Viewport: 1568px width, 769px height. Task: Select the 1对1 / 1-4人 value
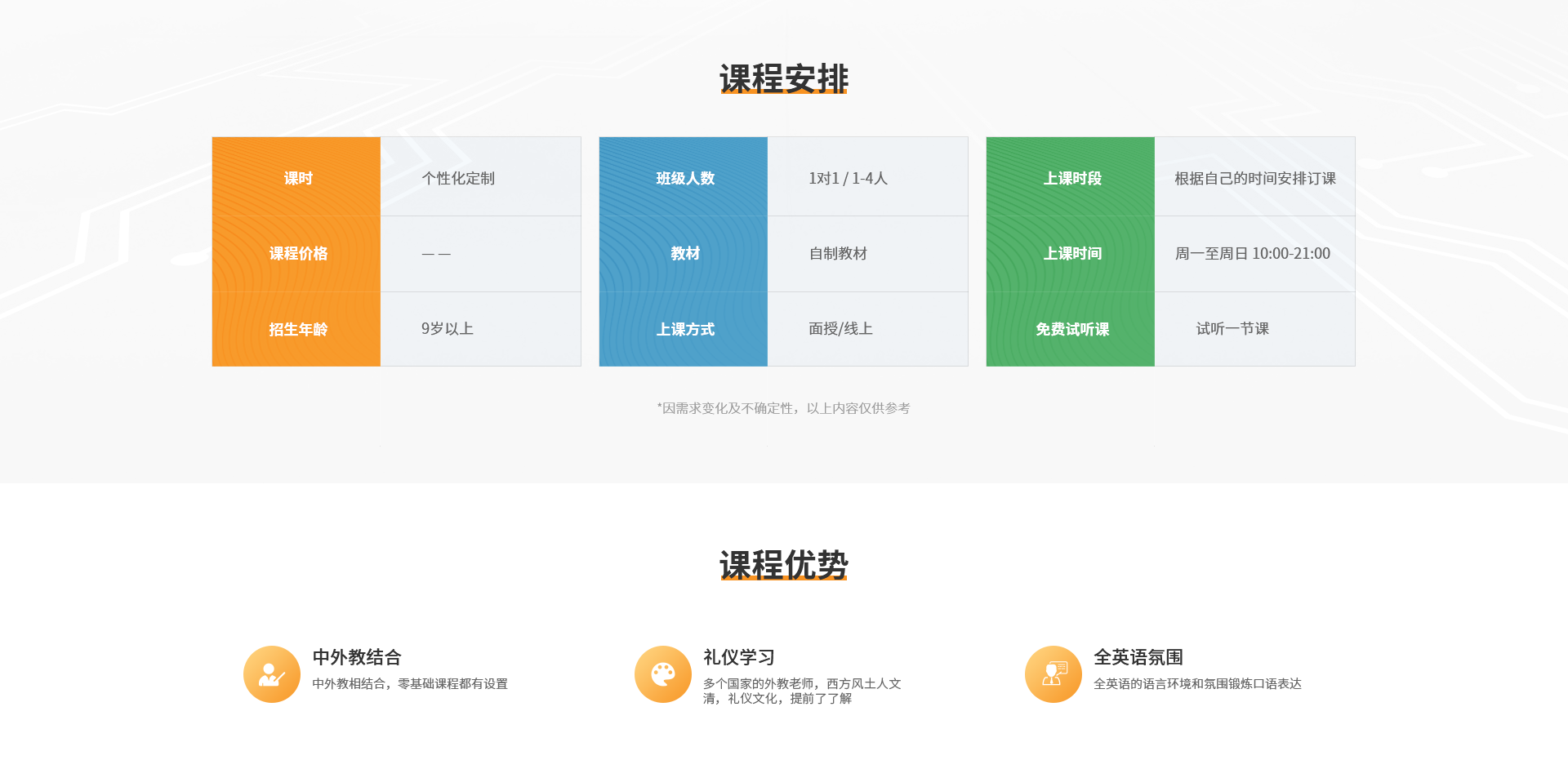click(x=848, y=178)
